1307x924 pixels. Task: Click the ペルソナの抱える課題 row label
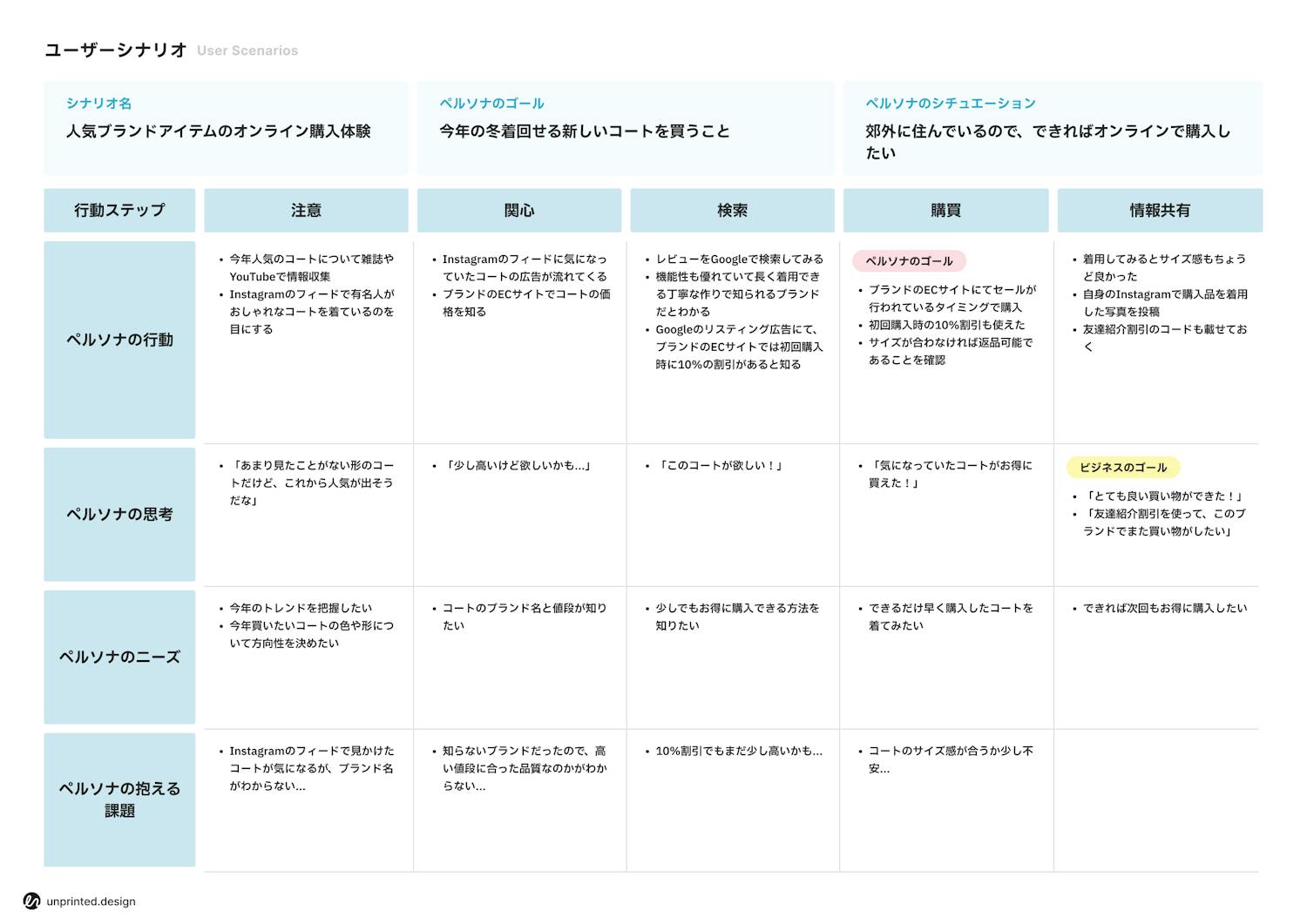(119, 799)
